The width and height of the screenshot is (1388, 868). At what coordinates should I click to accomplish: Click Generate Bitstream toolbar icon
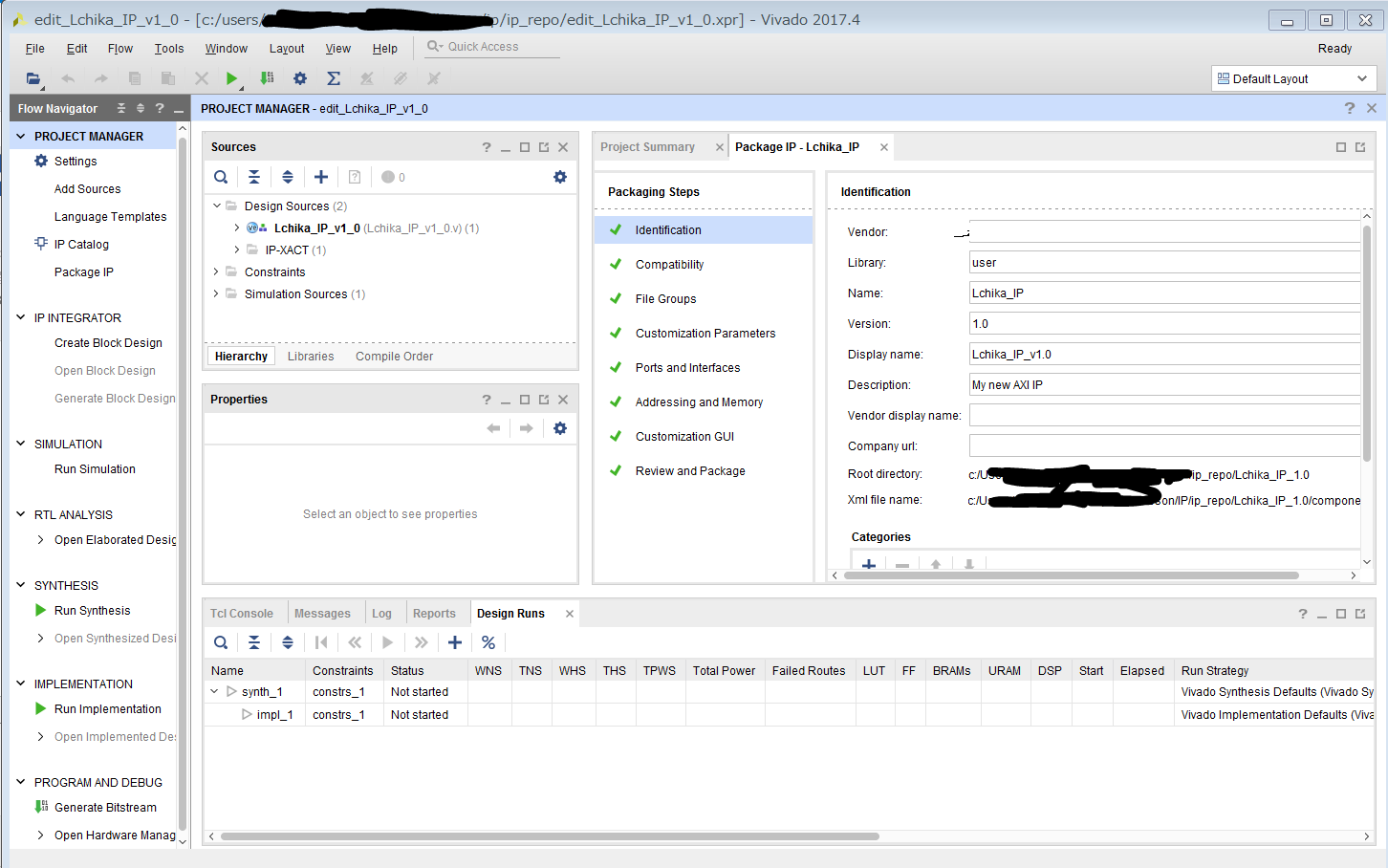[x=267, y=78]
